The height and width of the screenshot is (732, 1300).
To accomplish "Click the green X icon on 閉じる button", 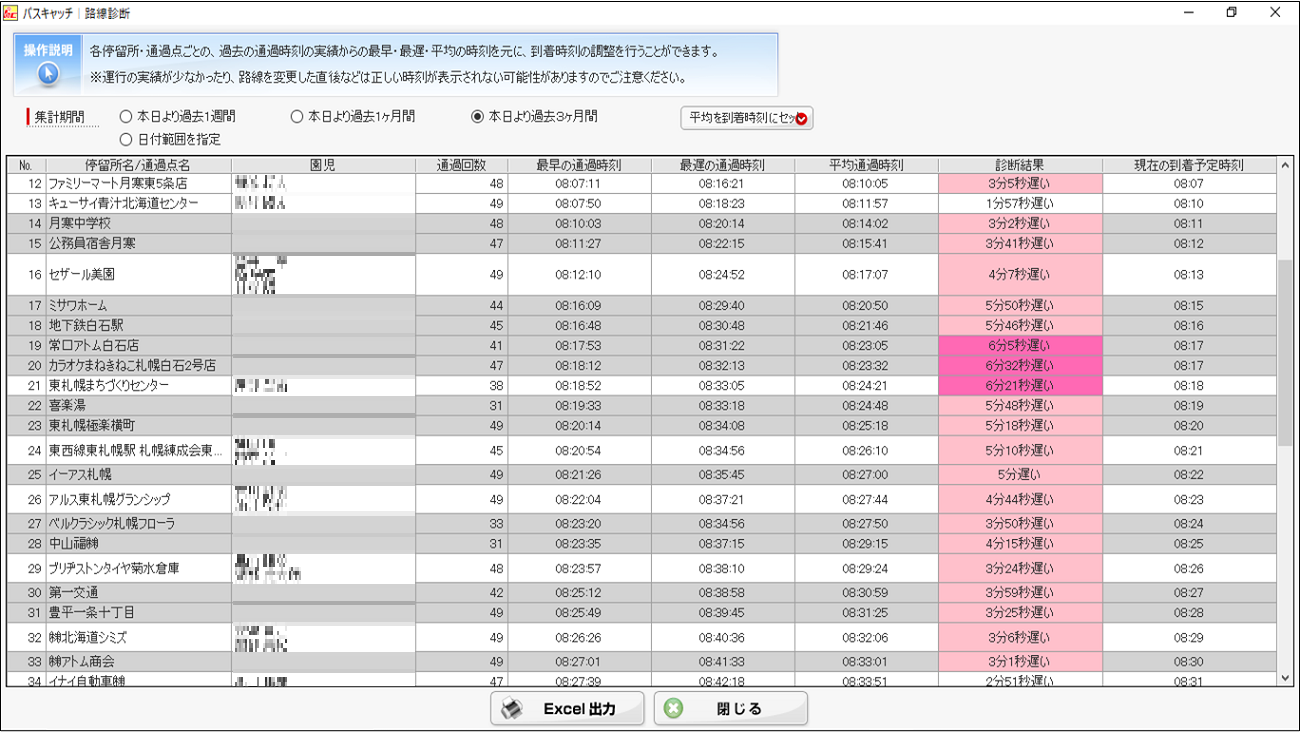I will [x=674, y=709].
